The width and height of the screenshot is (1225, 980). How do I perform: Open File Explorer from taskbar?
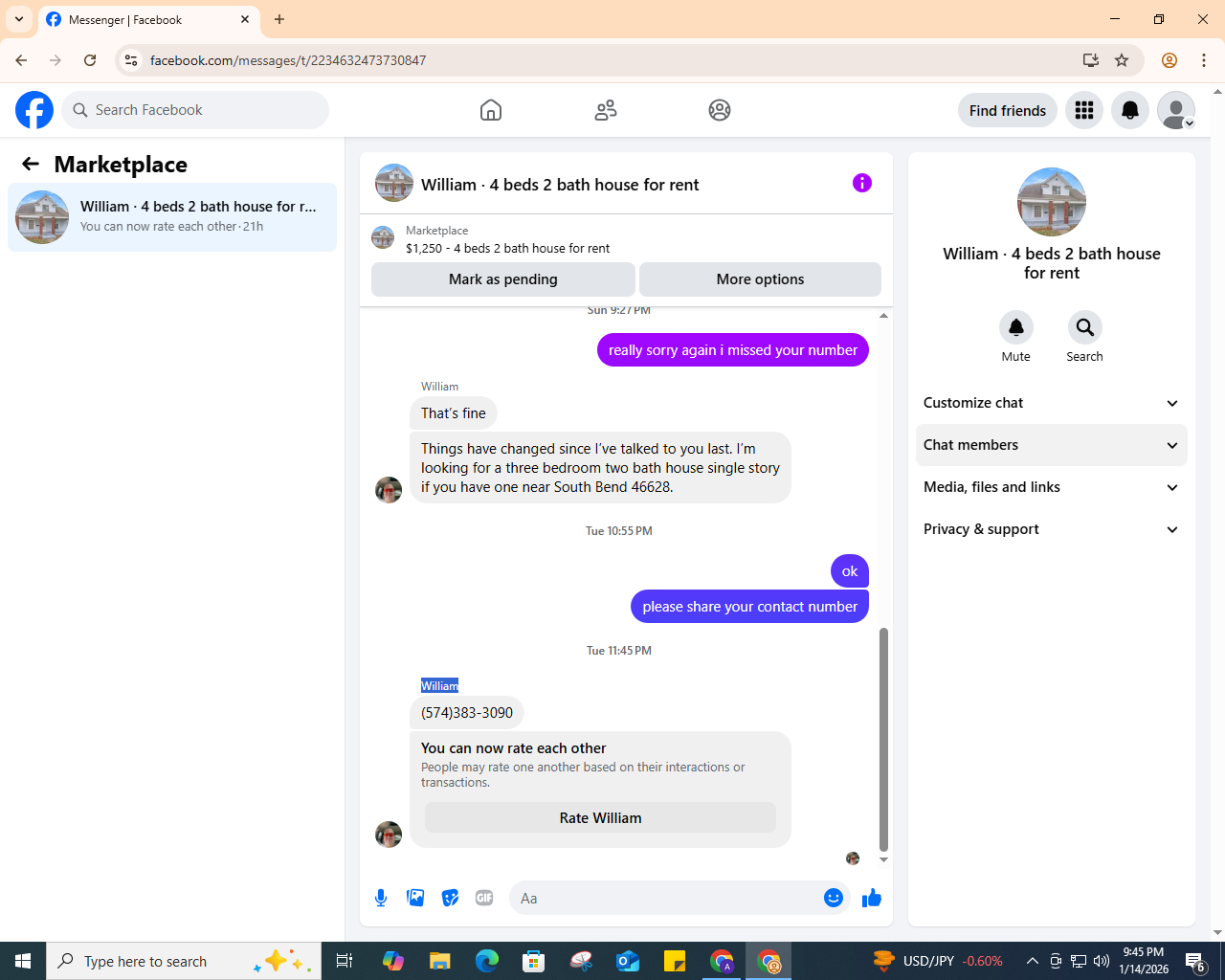pos(439,961)
